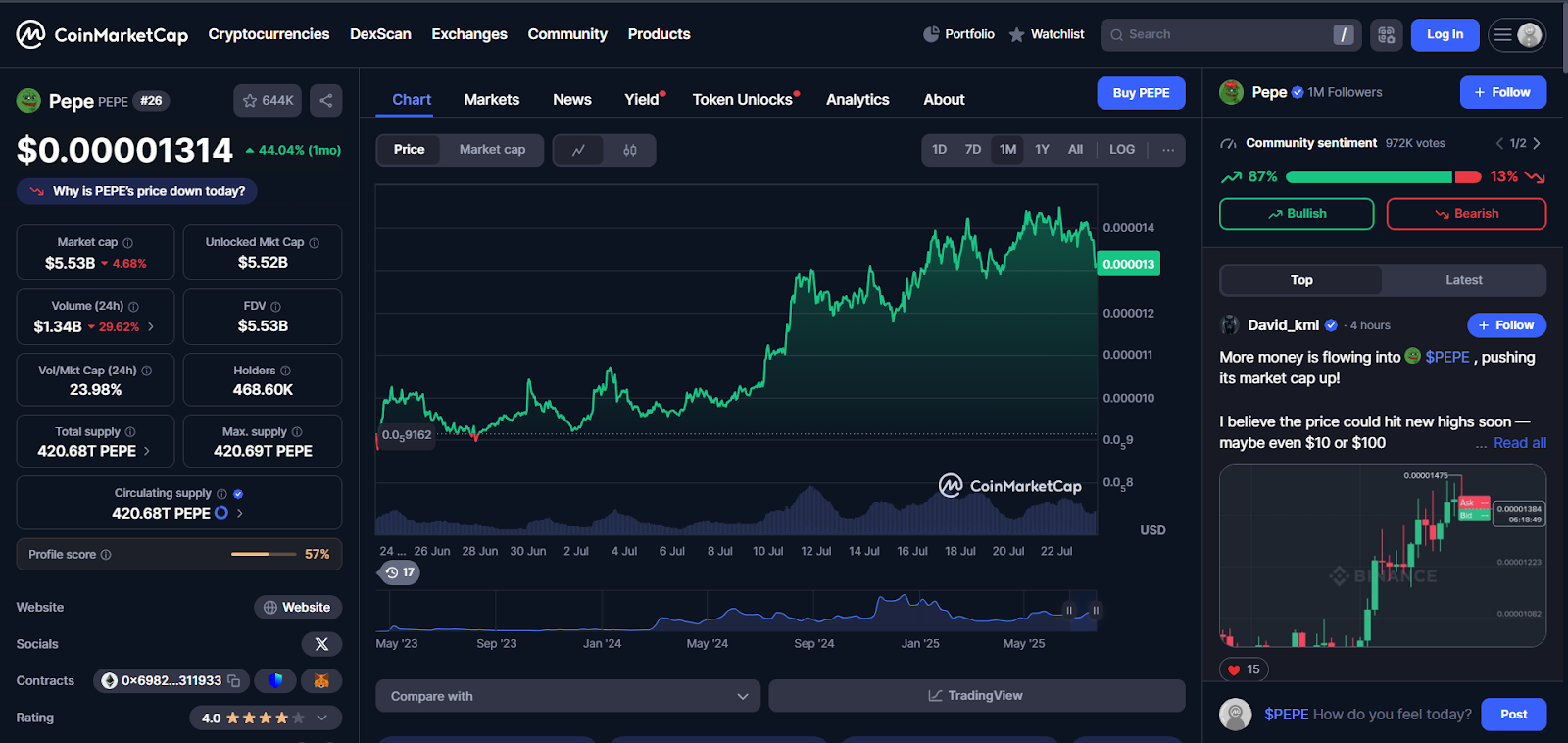
Task: Click the 17 events history badge
Action: 399,572
